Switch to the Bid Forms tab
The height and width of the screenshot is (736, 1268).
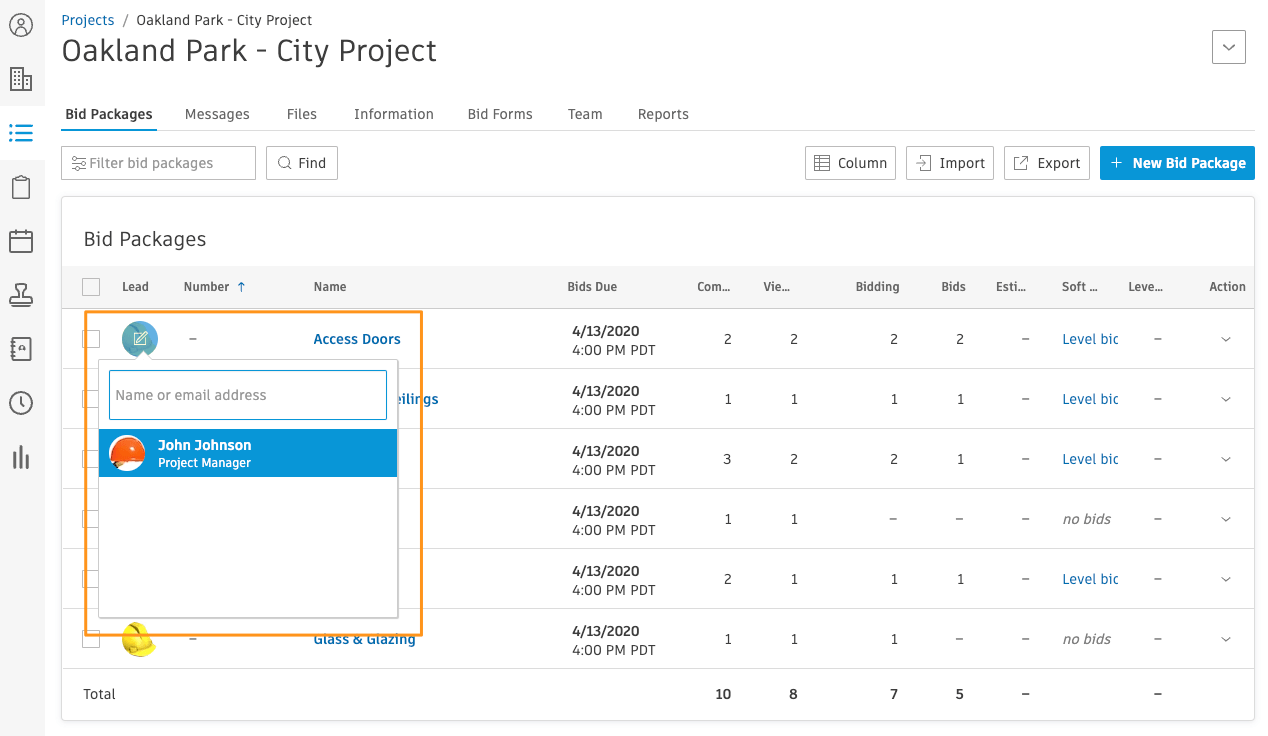pyautogui.click(x=500, y=114)
